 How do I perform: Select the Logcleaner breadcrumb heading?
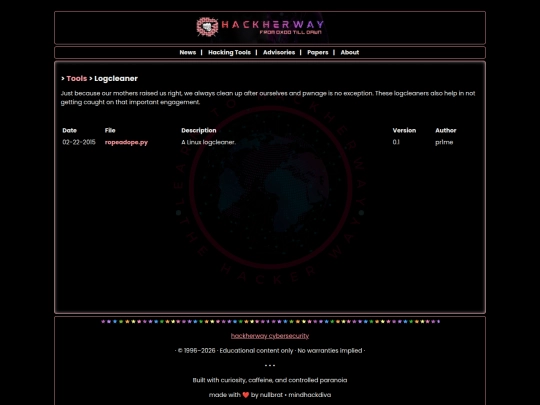[116, 79]
